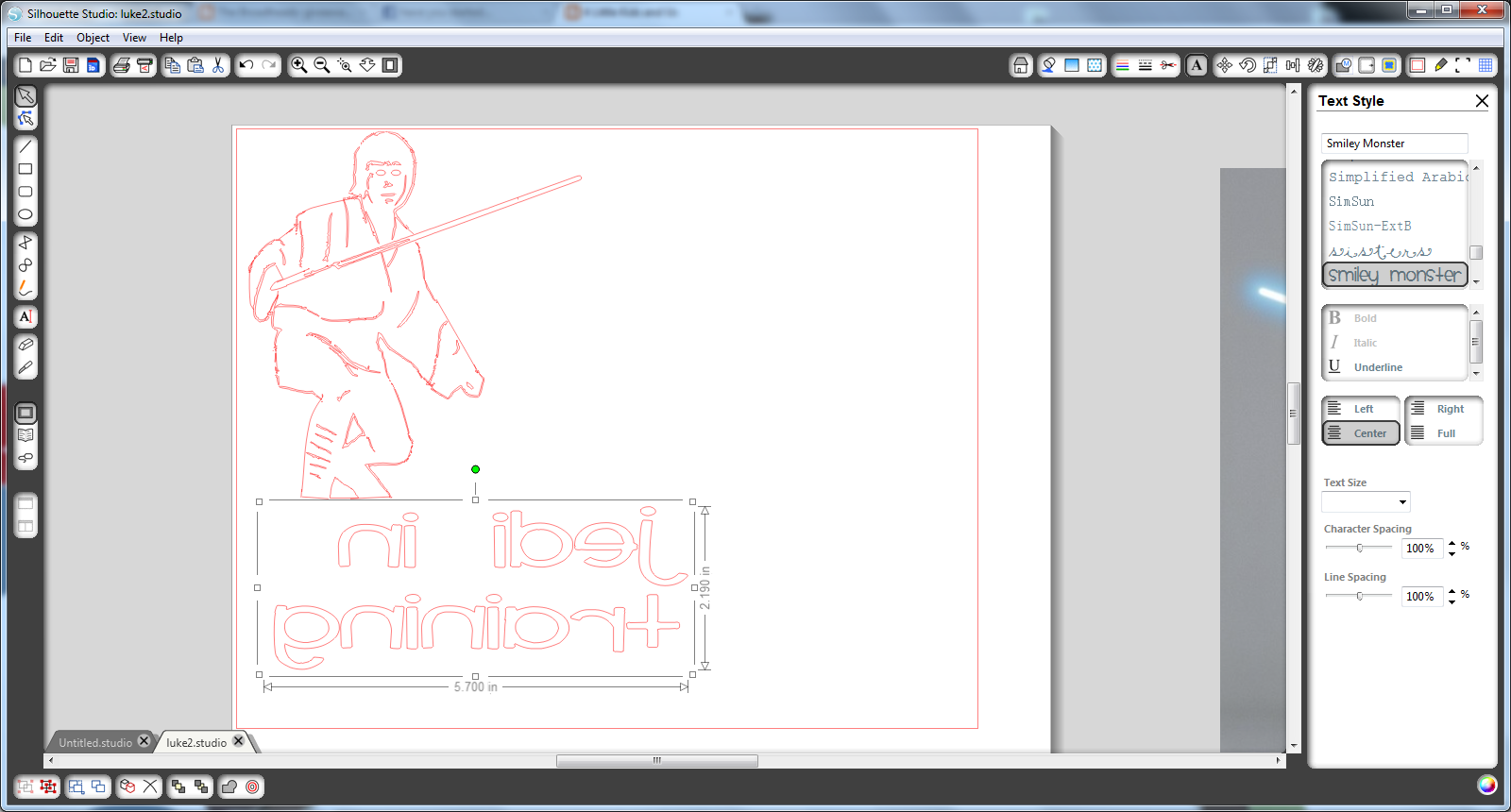Click the Line Spacing slider
Screen dimensions: 1511x812
tap(1359, 596)
